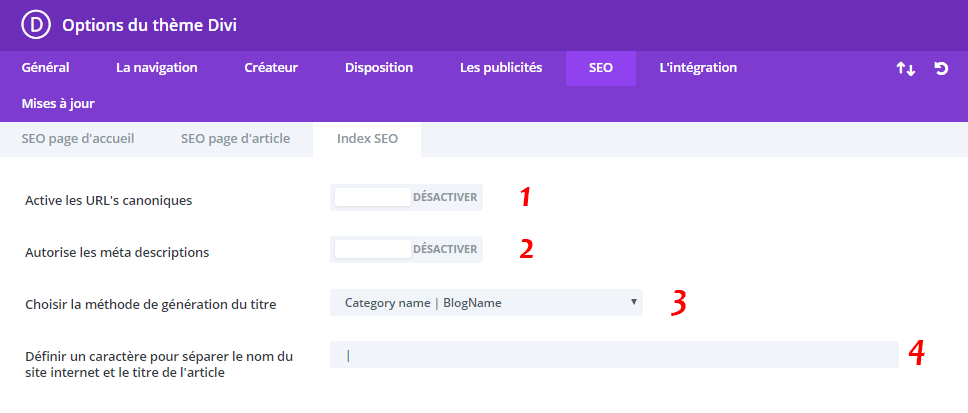This screenshot has width=968, height=413.
Task: Select the Index SEO sub-tab
Action: pyautogui.click(x=367, y=139)
